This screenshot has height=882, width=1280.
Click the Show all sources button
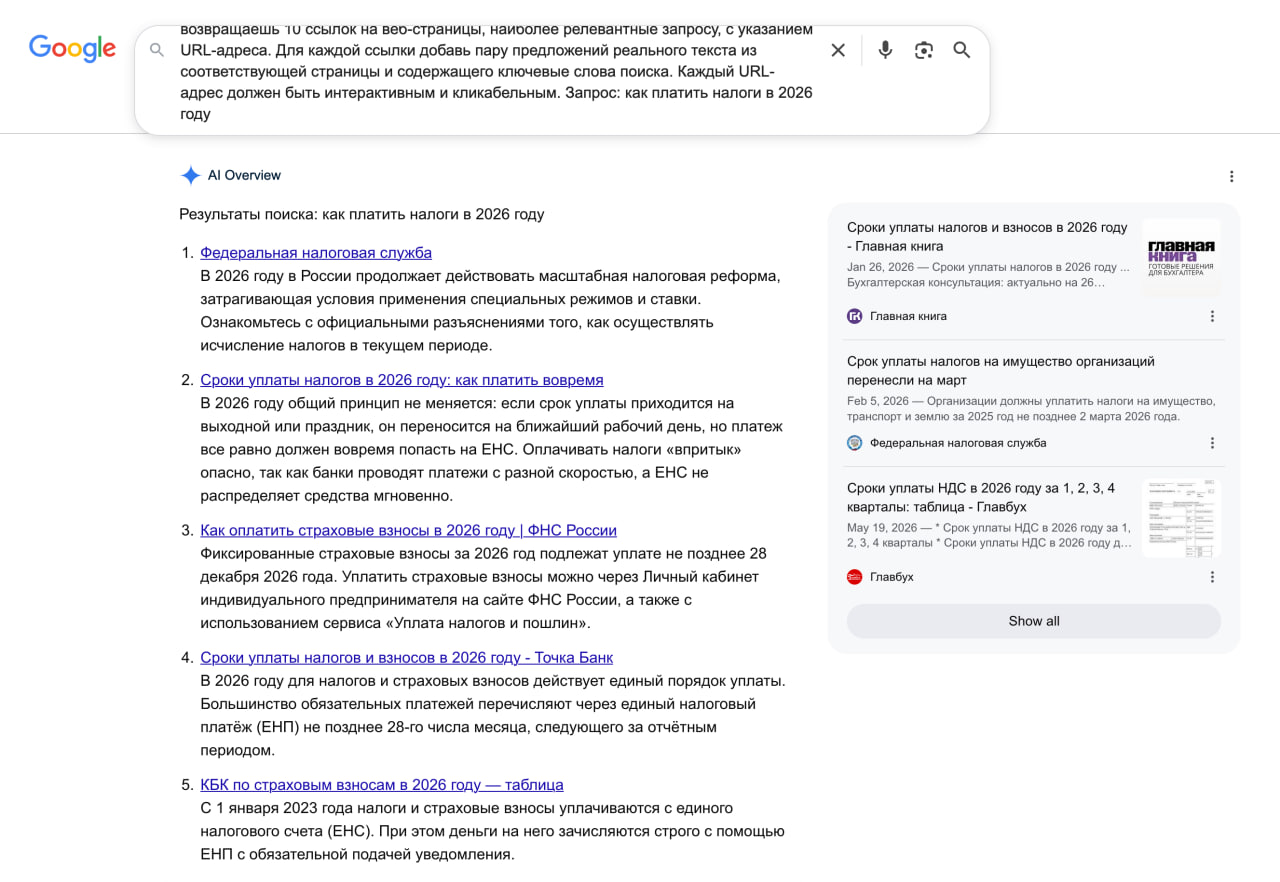pos(1034,621)
